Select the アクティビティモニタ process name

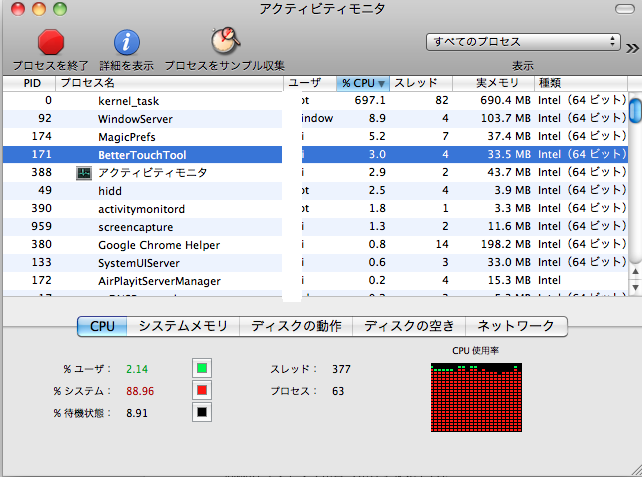point(153,172)
